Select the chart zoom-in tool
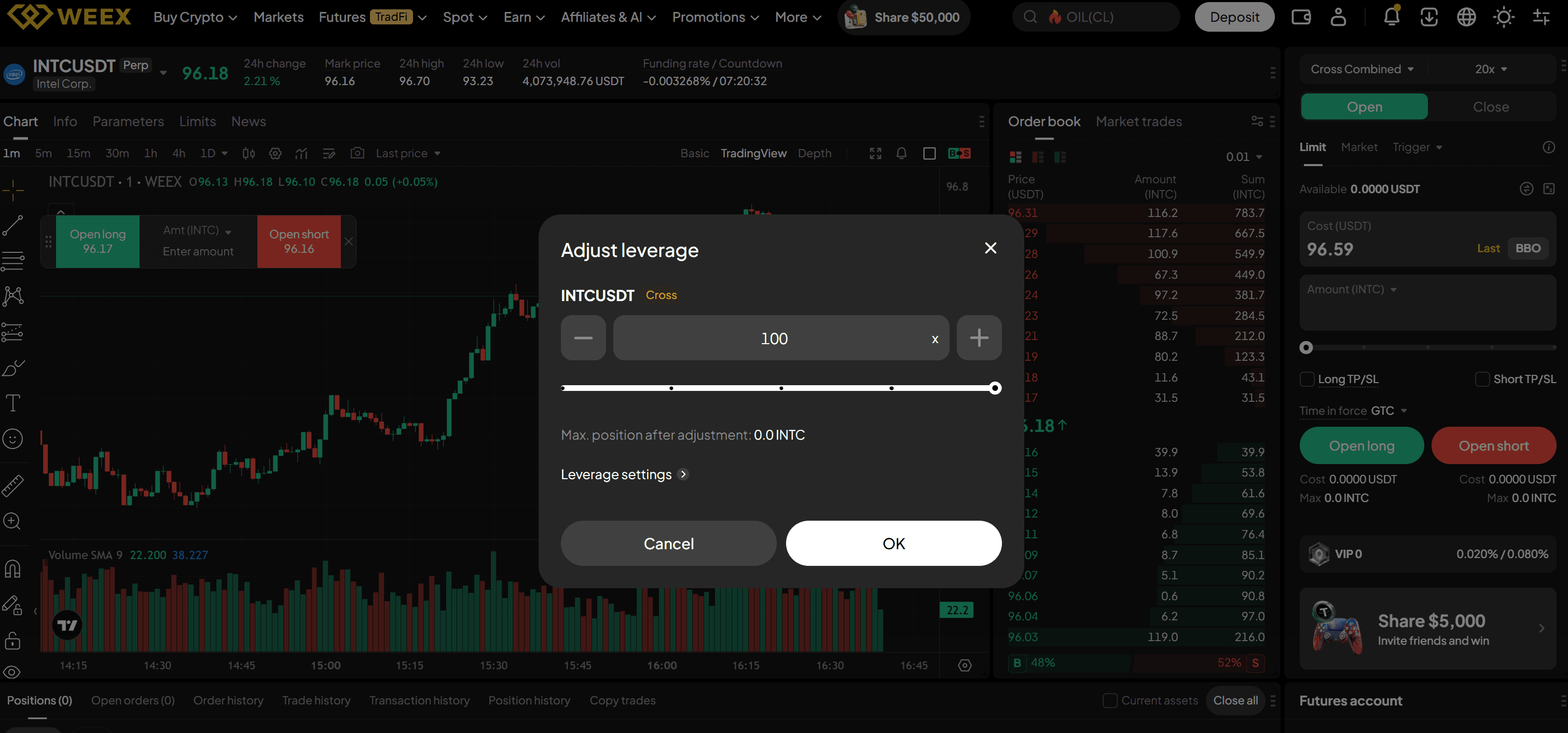Image resolution: width=1568 pixels, height=733 pixels. click(x=13, y=521)
